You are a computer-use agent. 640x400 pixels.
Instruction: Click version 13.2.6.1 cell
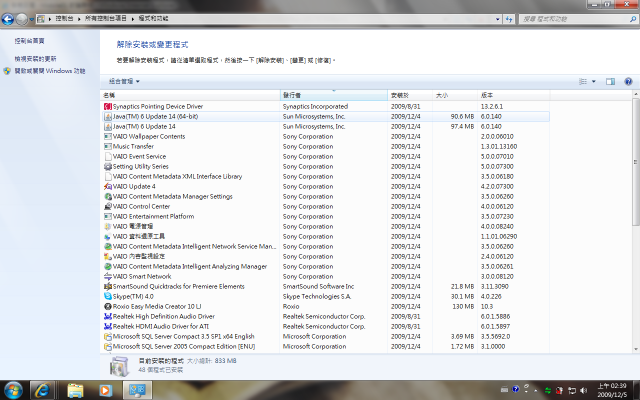(492, 107)
